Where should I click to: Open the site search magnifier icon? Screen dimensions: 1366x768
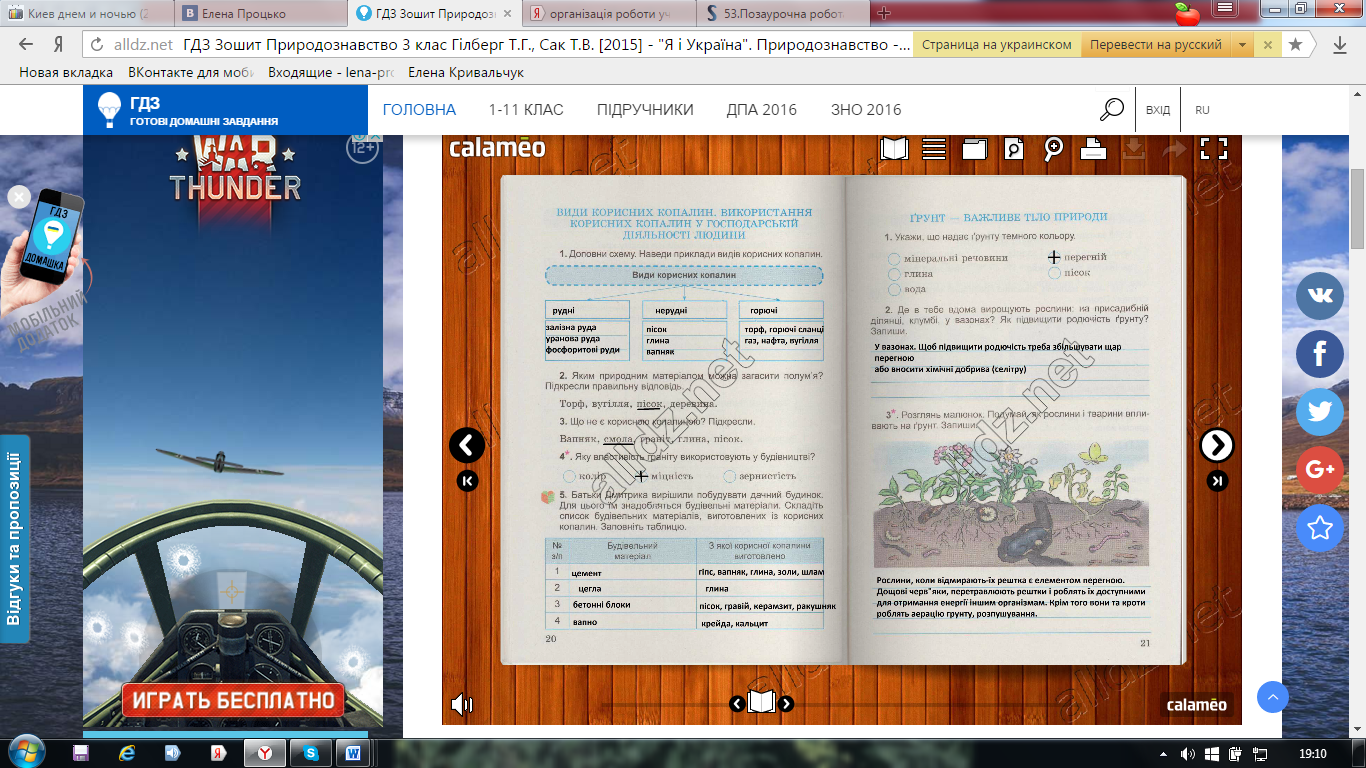point(1111,110)
